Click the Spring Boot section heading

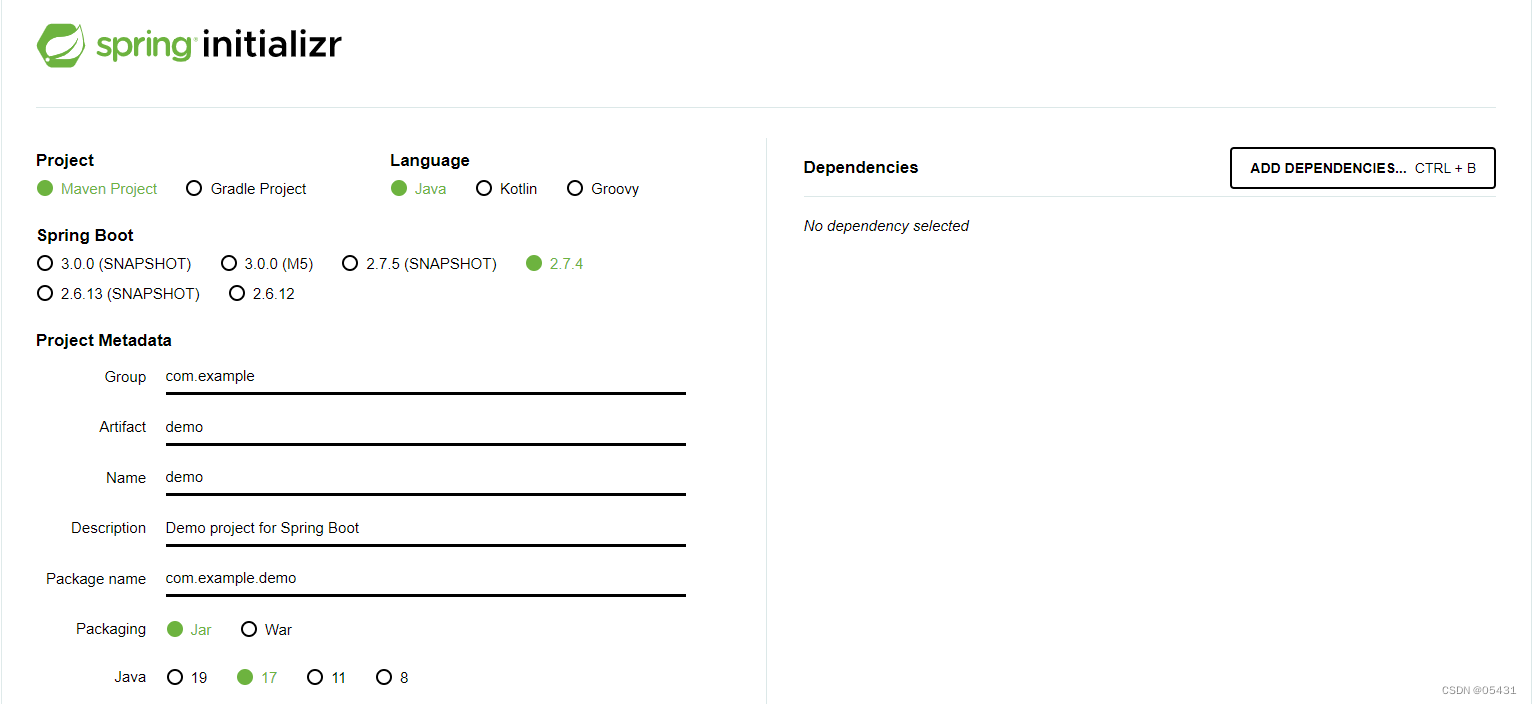click(x=85, y=236)
